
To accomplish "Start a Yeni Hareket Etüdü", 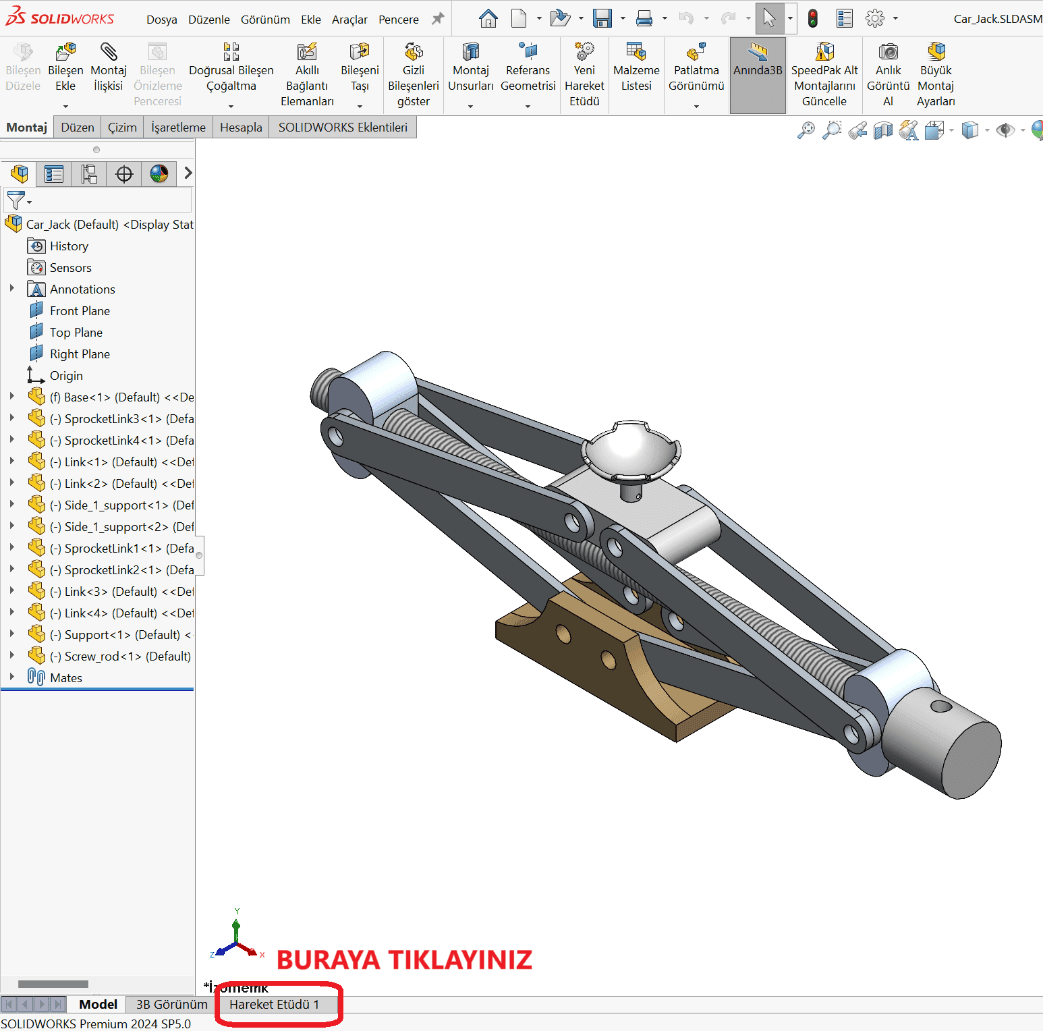I will point(584,53).
